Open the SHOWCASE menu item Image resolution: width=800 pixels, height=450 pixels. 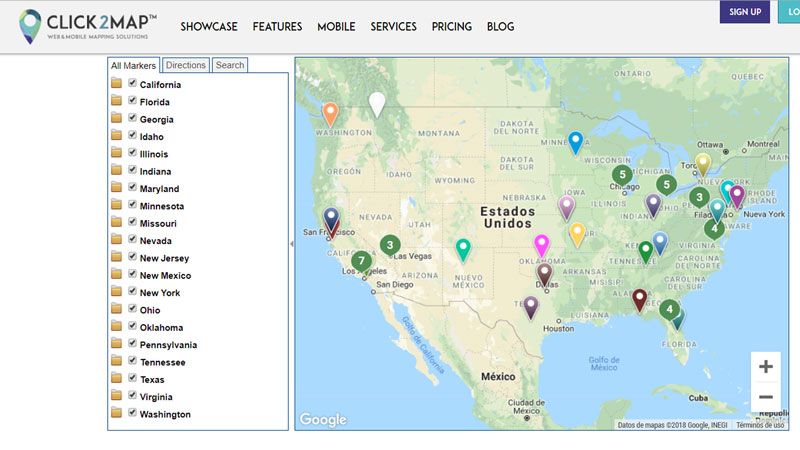pyautogui.click(x=209, y=27)
